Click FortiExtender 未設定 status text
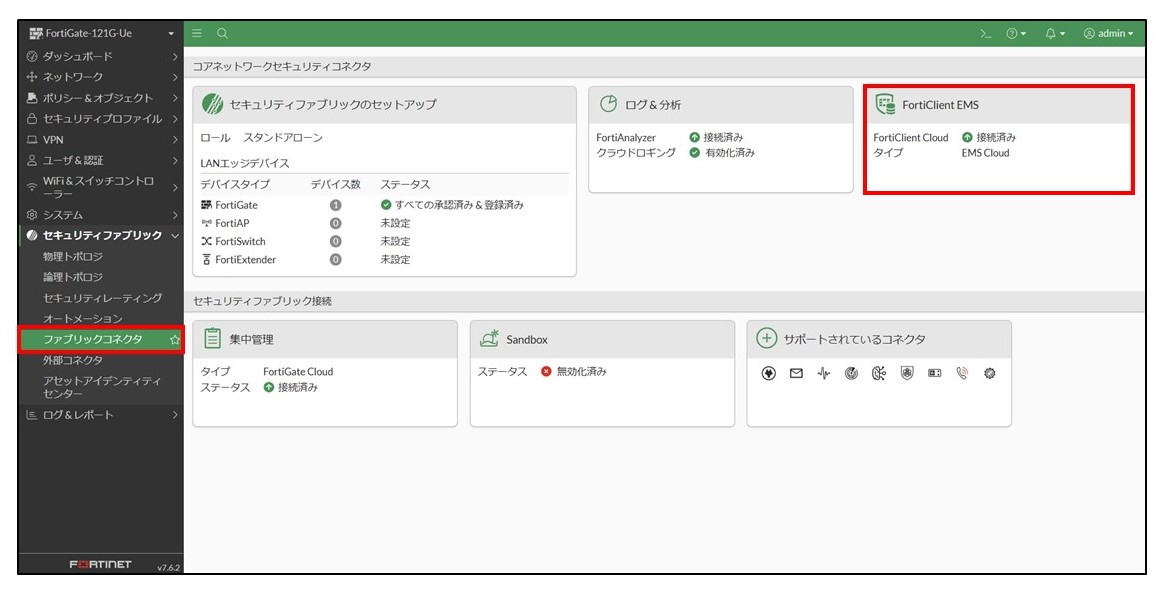This screenshot has height=592, width=1165. 395,259
